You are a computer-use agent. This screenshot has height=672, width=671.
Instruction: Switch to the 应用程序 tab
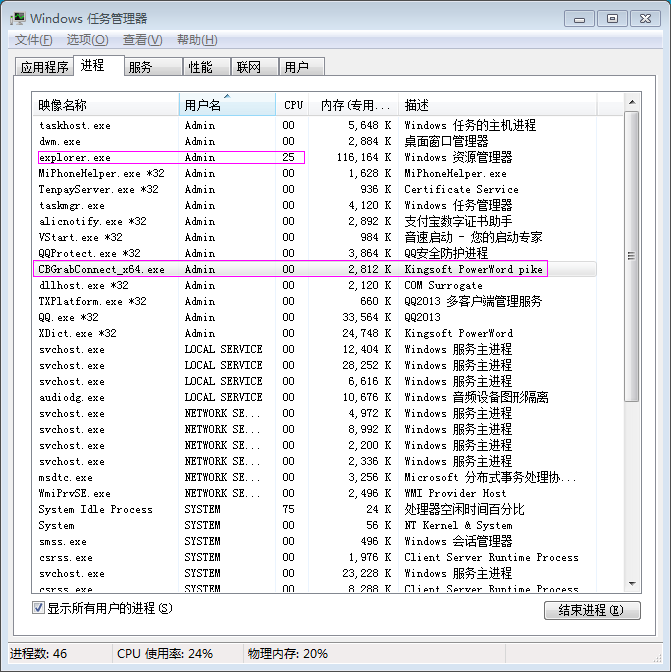[45, 67]
